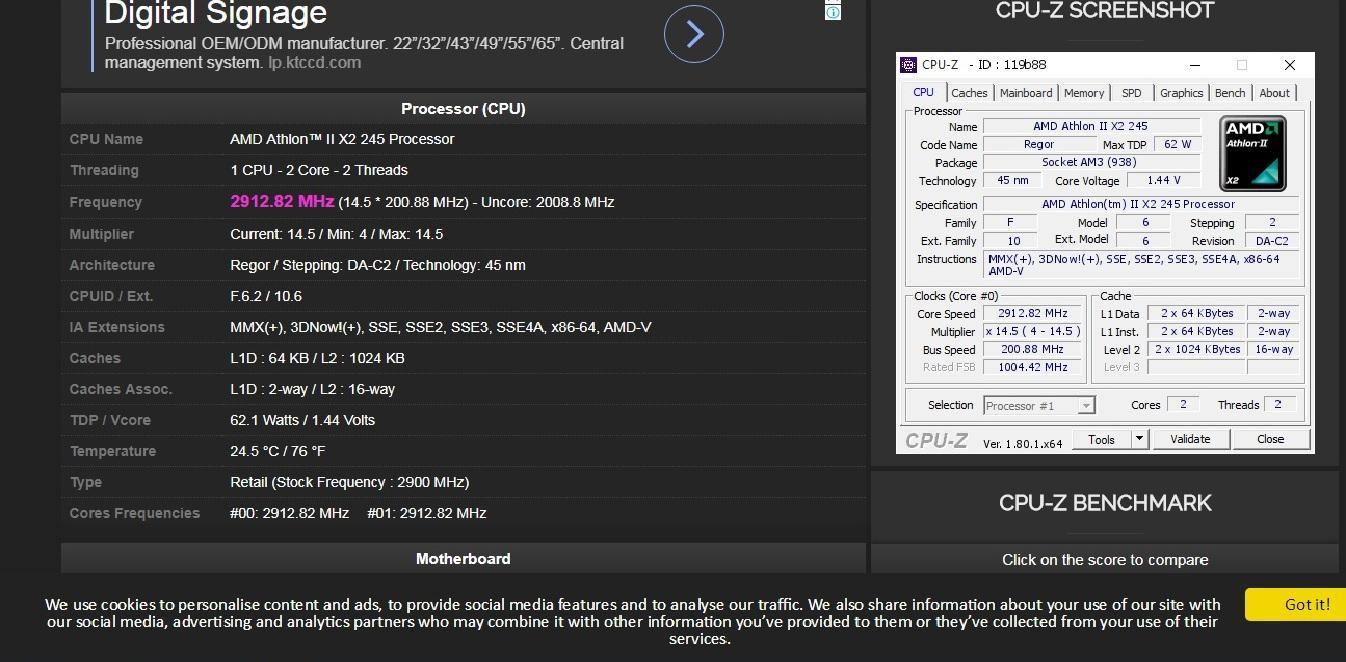The width and height of the screenshot is (1346, 662).
Task: Click the Revision field showing DA-C2
Action: tap(1272, 241)
